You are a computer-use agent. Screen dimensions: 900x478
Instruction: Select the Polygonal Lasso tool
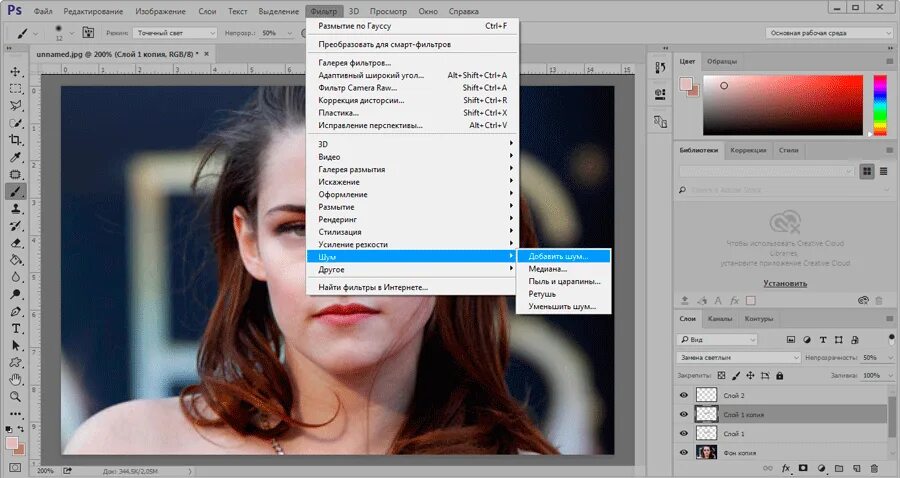15,106
